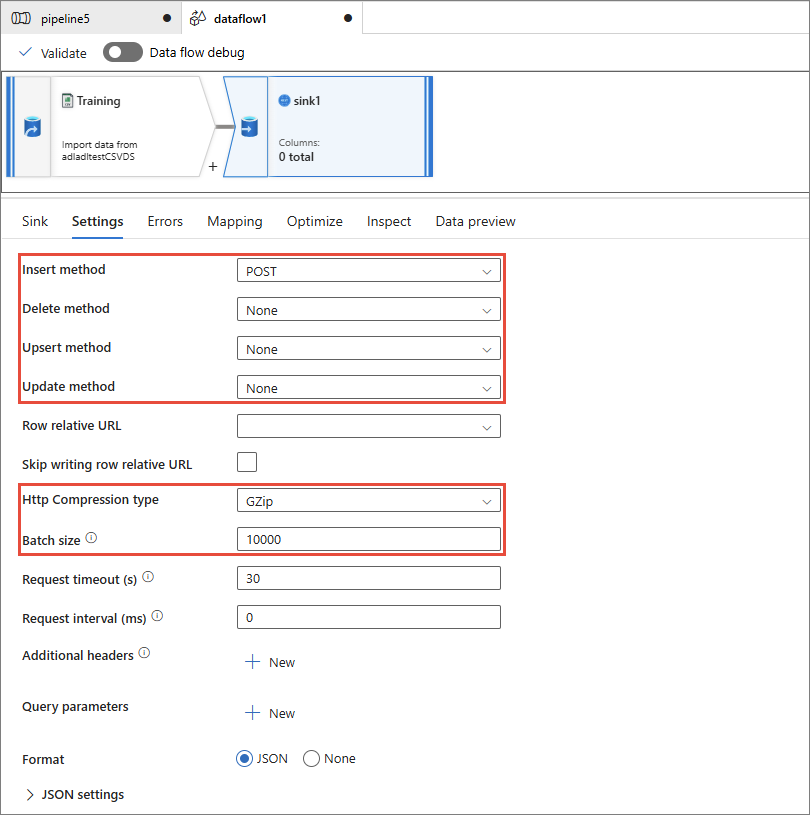This screenshot has width=810, height=815.
Task: Click the dataflow1 tab data flow icon
Action: (x=198, y=18)
